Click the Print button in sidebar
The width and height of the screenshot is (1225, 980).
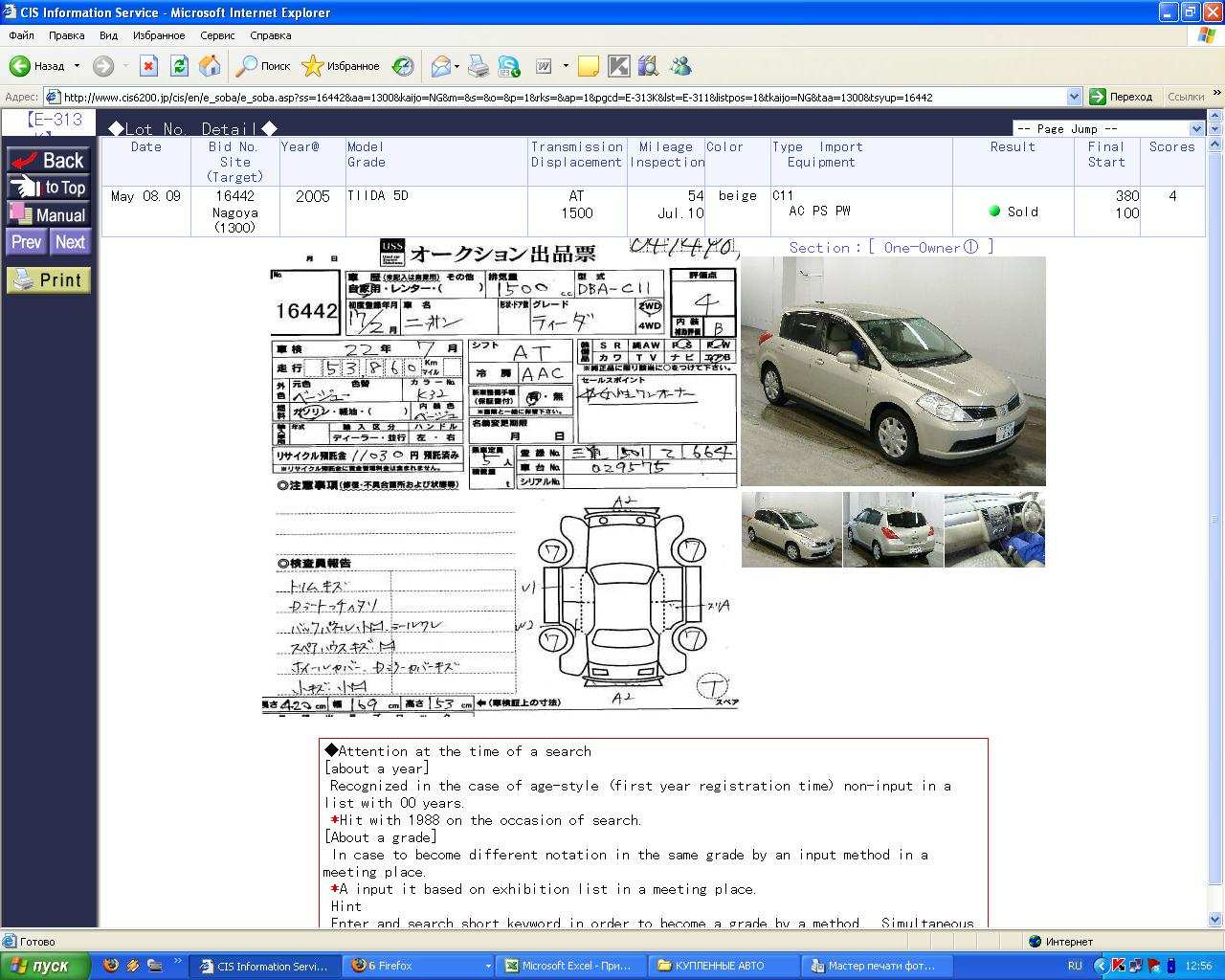(x=49, y=279)
